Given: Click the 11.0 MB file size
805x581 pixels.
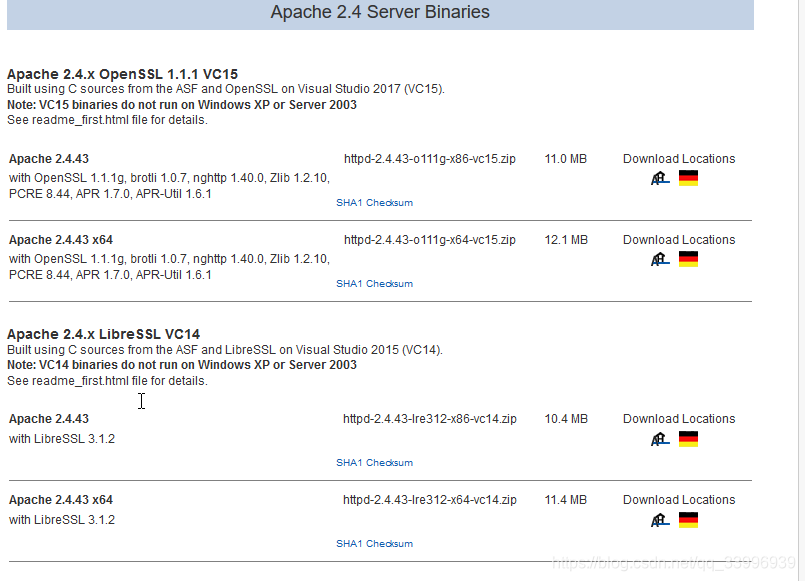Looking at the screenshot, I should click(566, 159).
